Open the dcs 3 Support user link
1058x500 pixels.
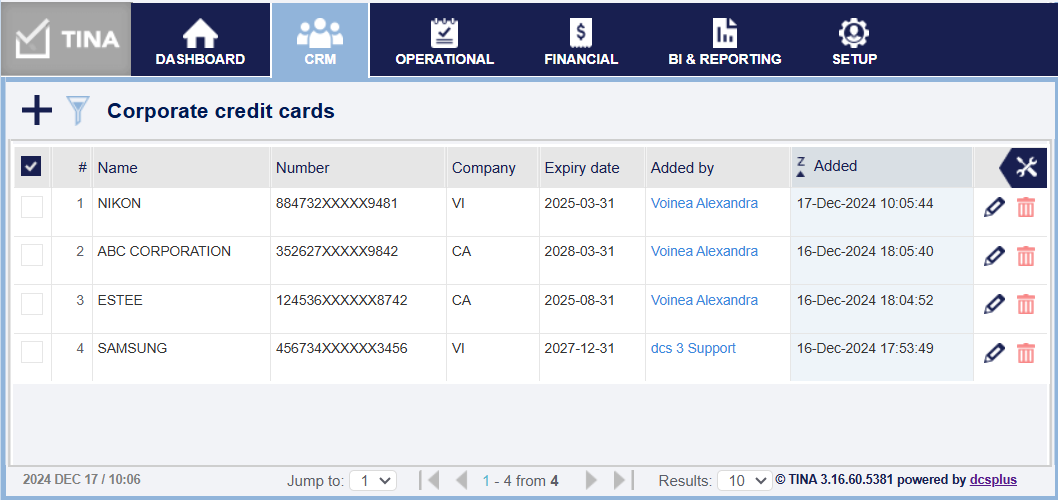point(693,348)
